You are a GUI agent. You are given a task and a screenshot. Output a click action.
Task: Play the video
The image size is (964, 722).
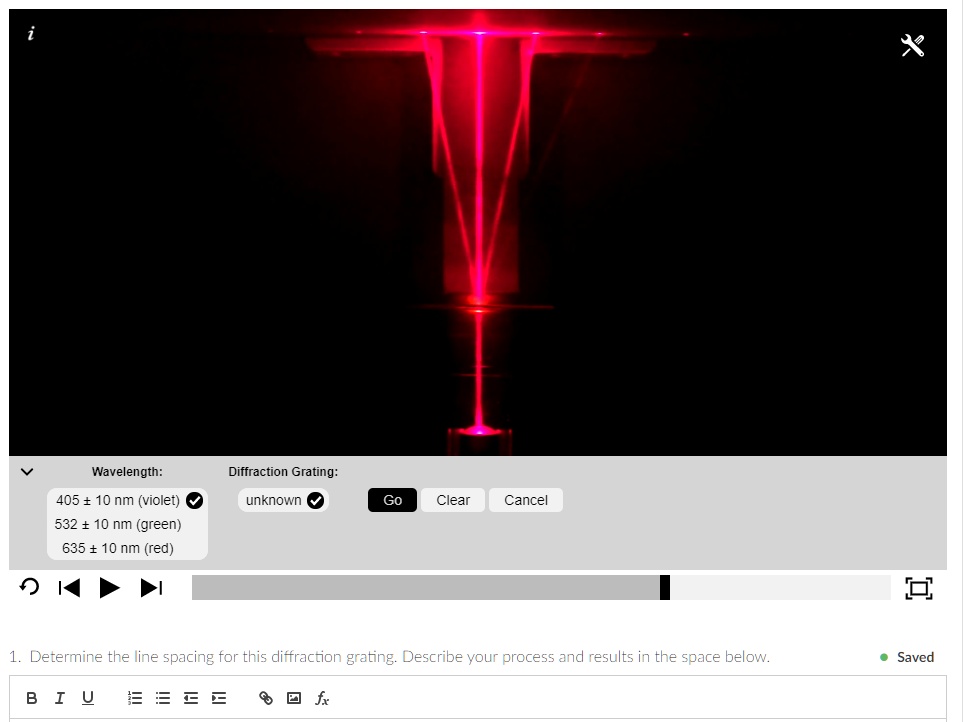point(110,588)
